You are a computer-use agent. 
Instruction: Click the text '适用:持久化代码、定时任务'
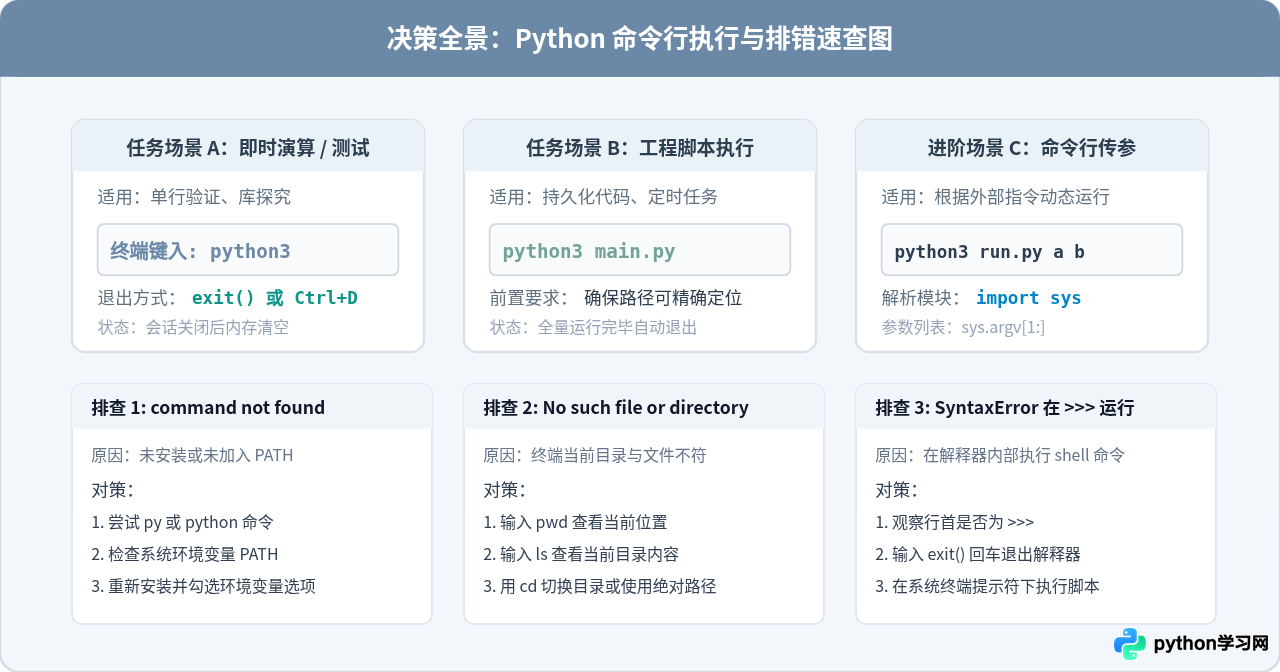coord(603,197)
